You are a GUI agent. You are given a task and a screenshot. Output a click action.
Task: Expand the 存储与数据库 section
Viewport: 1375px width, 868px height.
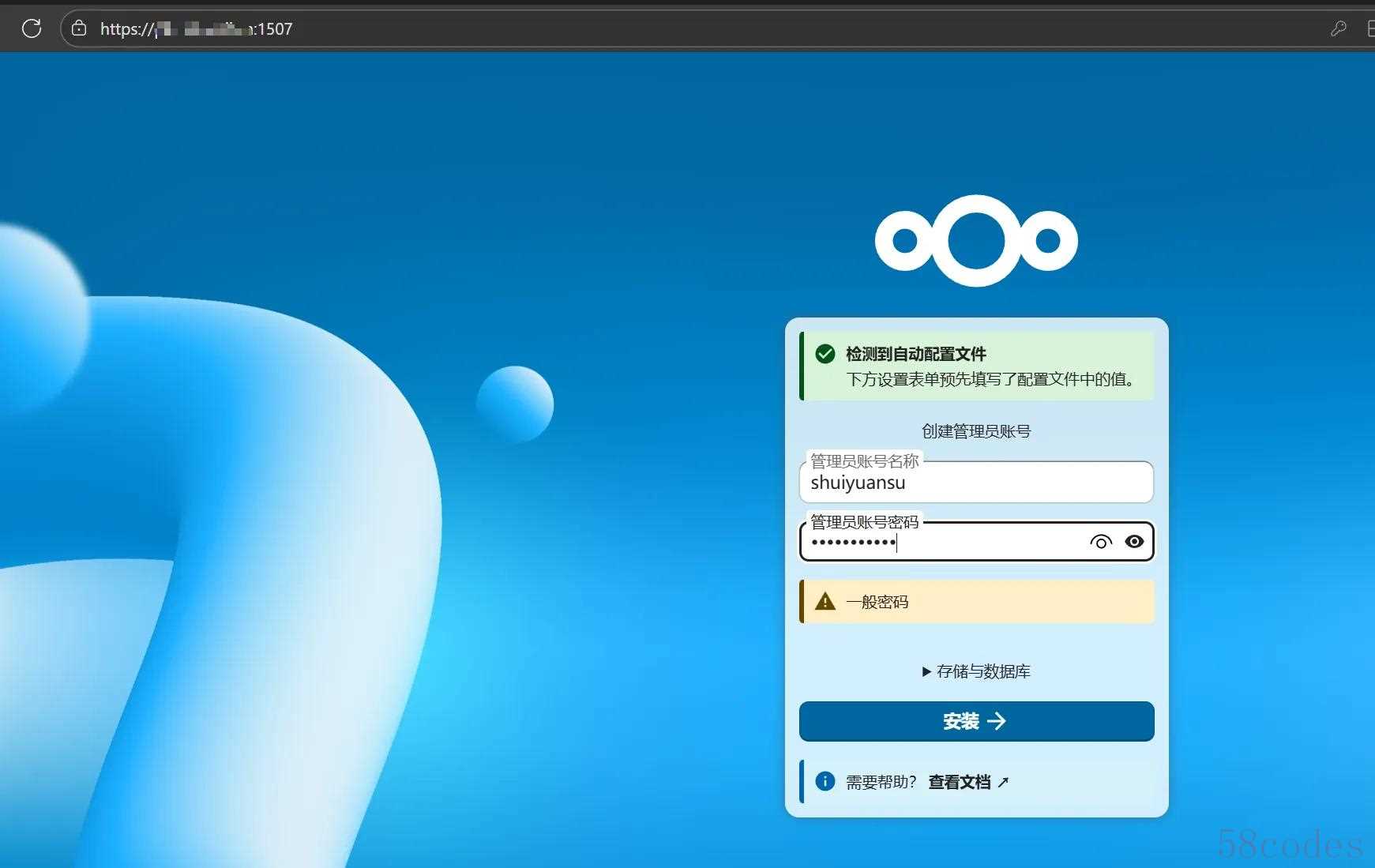[982, 671]
